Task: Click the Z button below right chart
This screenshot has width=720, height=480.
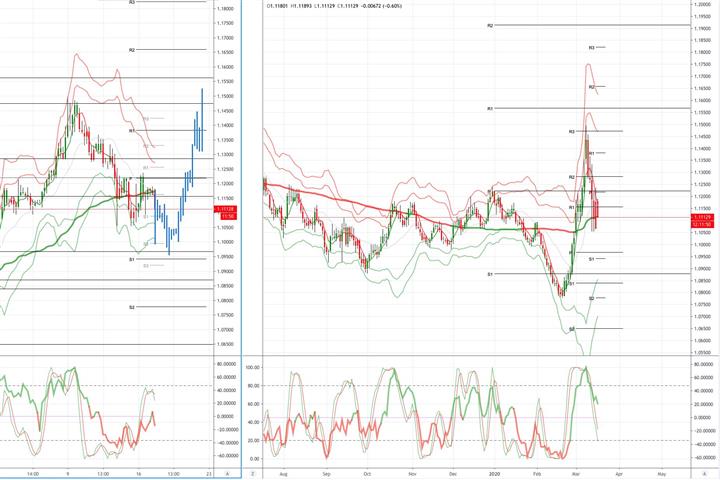Action: click(253, 474)
